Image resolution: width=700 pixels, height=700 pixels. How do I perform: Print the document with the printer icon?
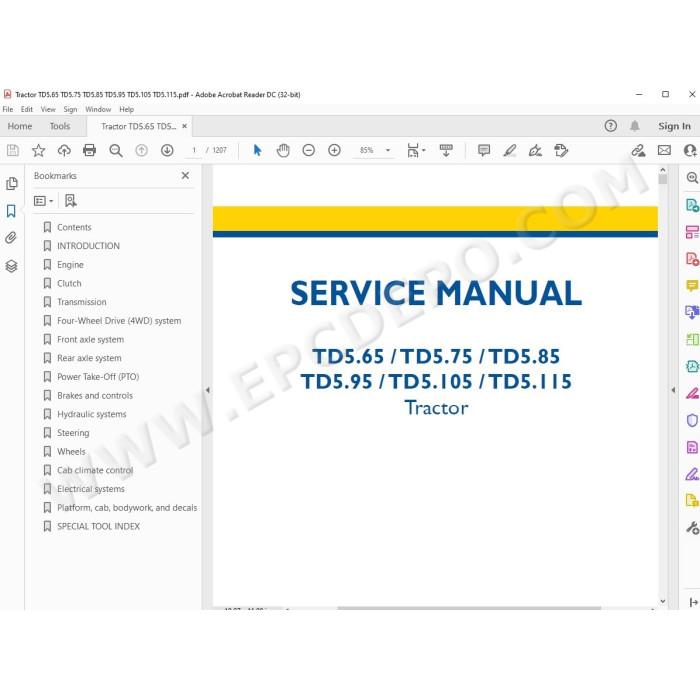(x=90, y=150)
